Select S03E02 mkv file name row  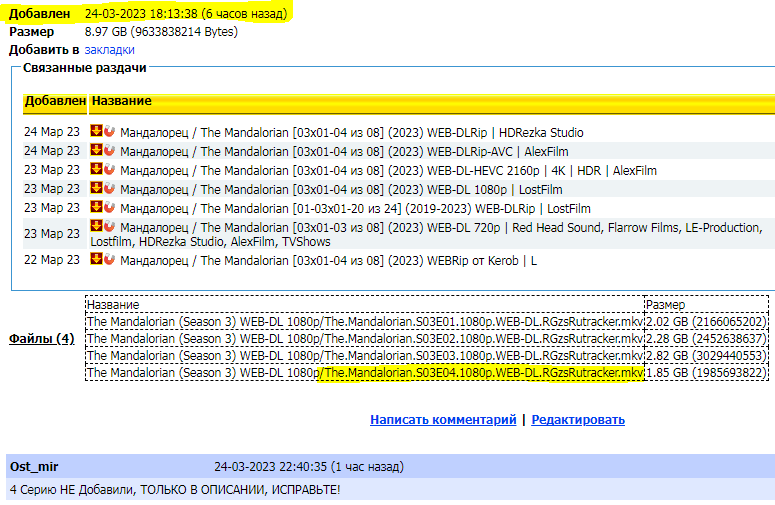click(x=365, y=339)
